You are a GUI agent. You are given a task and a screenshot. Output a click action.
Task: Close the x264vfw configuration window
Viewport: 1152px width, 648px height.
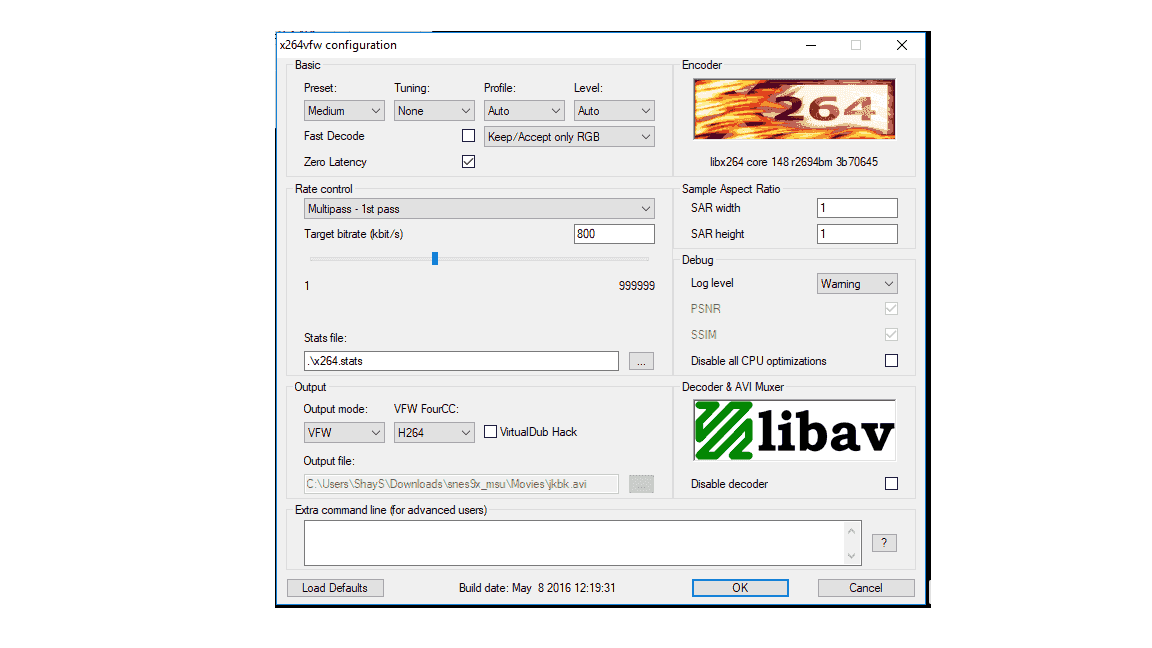coord(901,45)
